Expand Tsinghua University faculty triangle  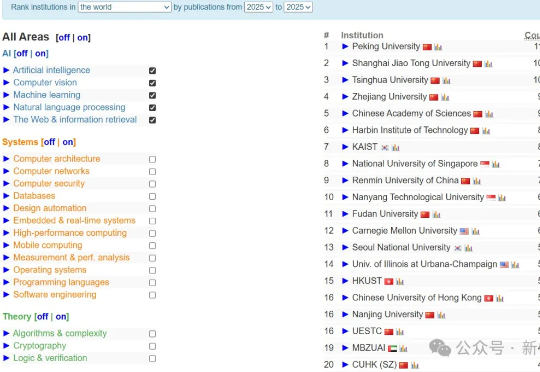[x=345, y=80]
